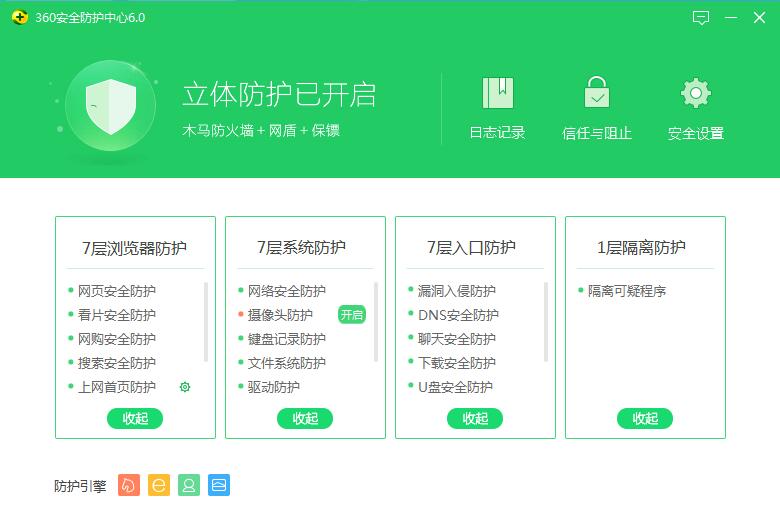Select DNS安全防护 item
This screenshot has height=520, width=780.
click(458, 314)
